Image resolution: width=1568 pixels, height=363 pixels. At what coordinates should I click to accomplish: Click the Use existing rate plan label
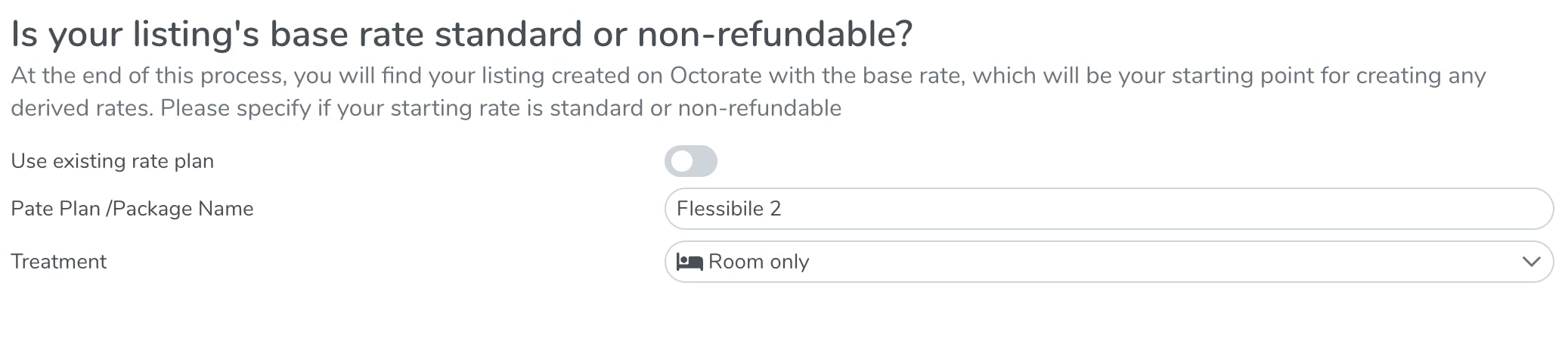pos(112,161)
